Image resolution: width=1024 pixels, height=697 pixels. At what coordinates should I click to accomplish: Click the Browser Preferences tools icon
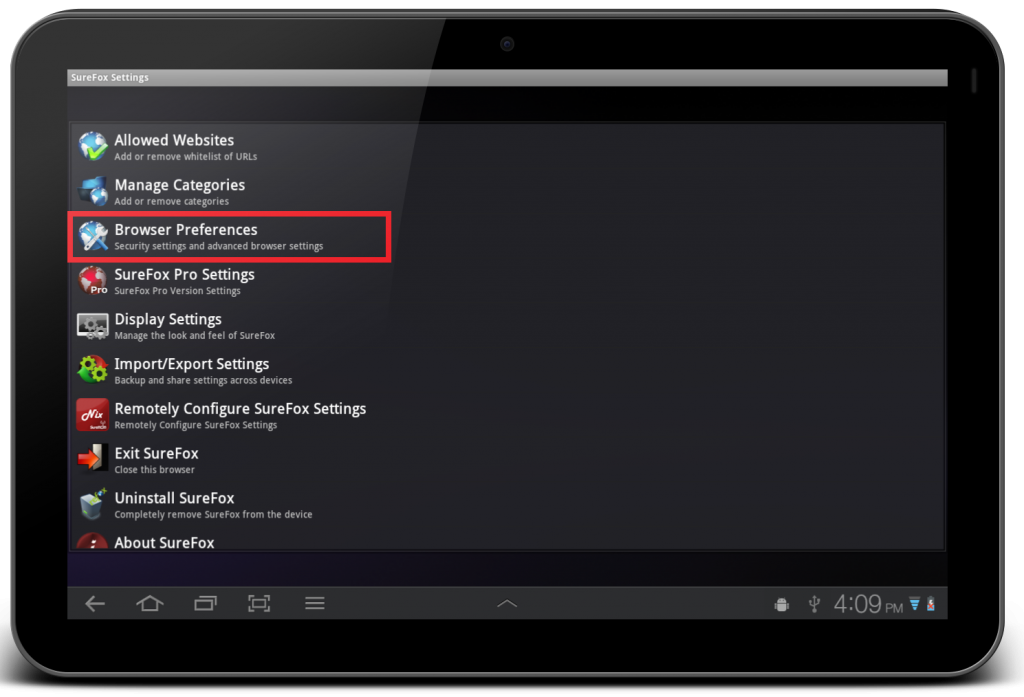93,236
